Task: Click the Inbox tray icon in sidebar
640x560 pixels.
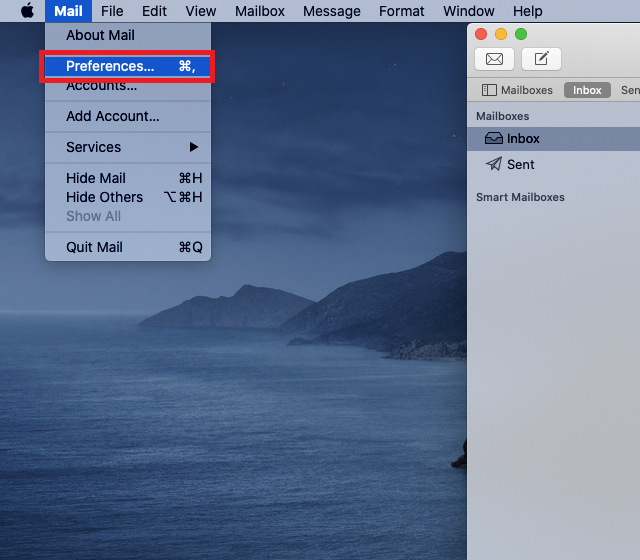Action: tap(493, 138)
